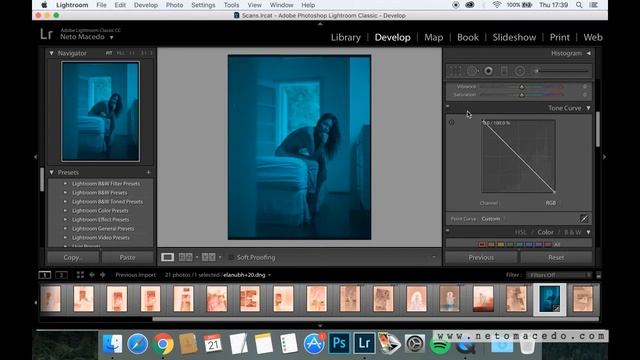Click the edit point curve icon

[x=584, y=219]
